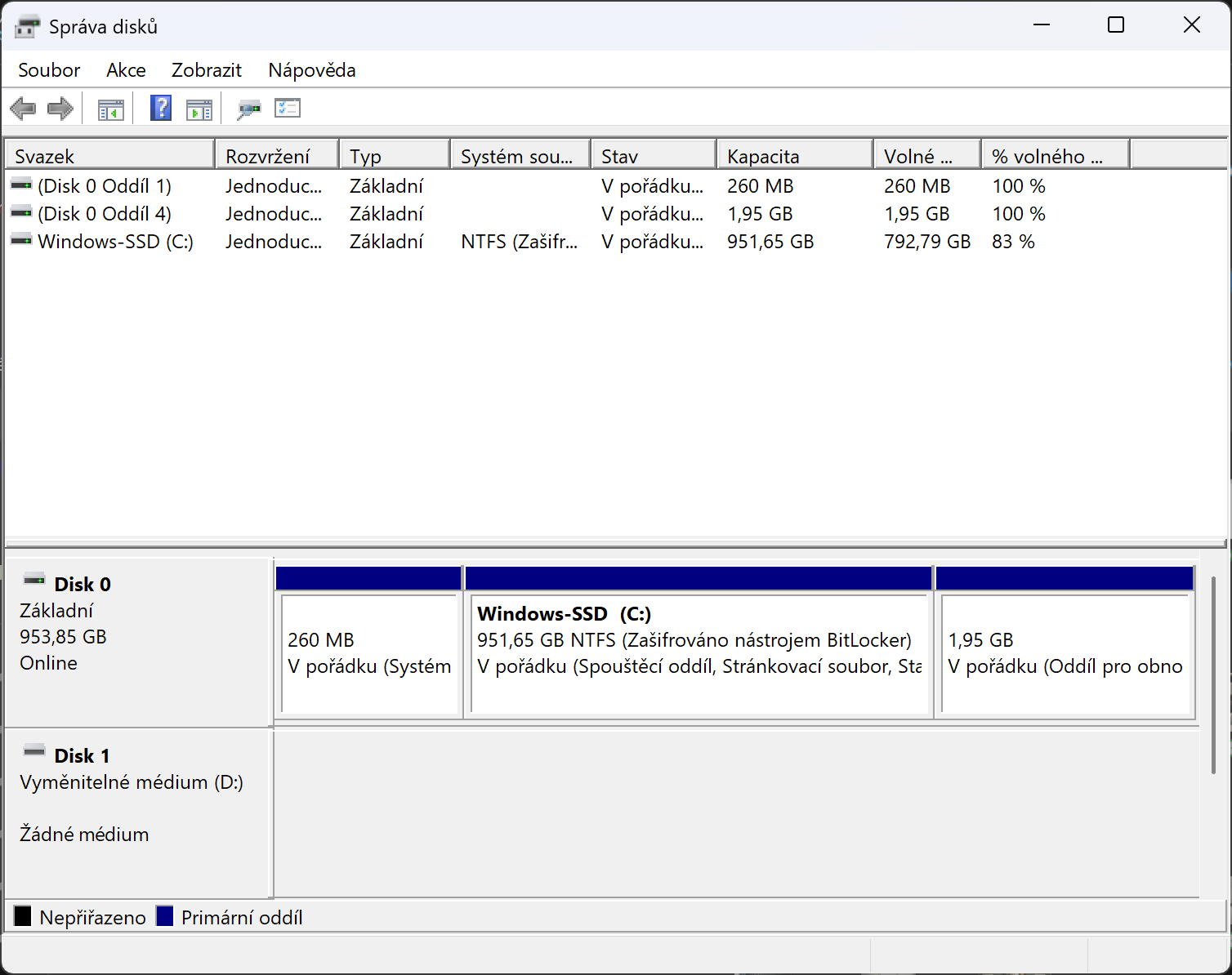Open the Zobrazit menu
This screenshot has height=975, width=1232.
tap(207, 70)
